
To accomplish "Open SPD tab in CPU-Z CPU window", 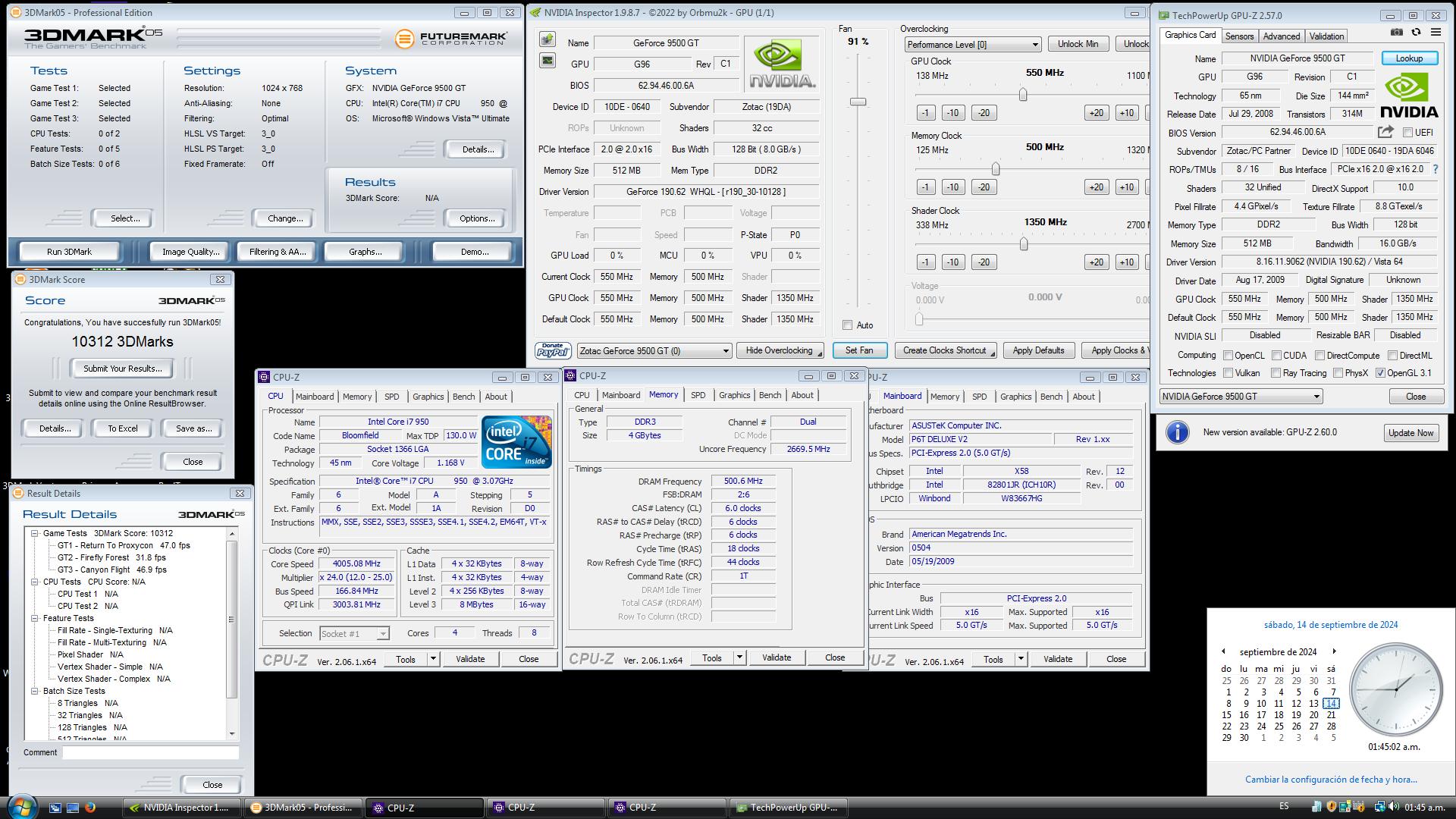I will 391,397.
